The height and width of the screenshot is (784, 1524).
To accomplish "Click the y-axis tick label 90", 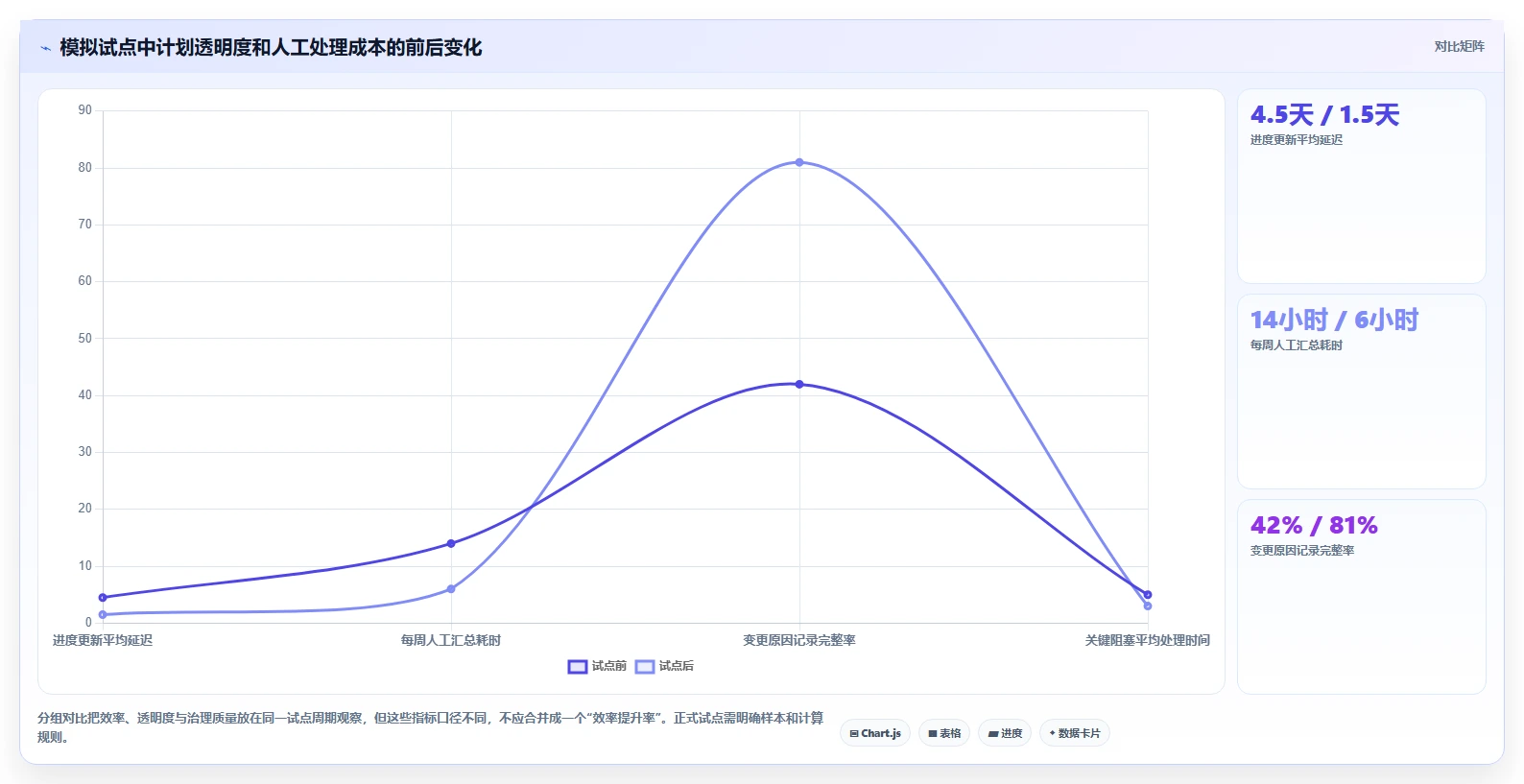I will pyautogui.click(x=85, y=110).
